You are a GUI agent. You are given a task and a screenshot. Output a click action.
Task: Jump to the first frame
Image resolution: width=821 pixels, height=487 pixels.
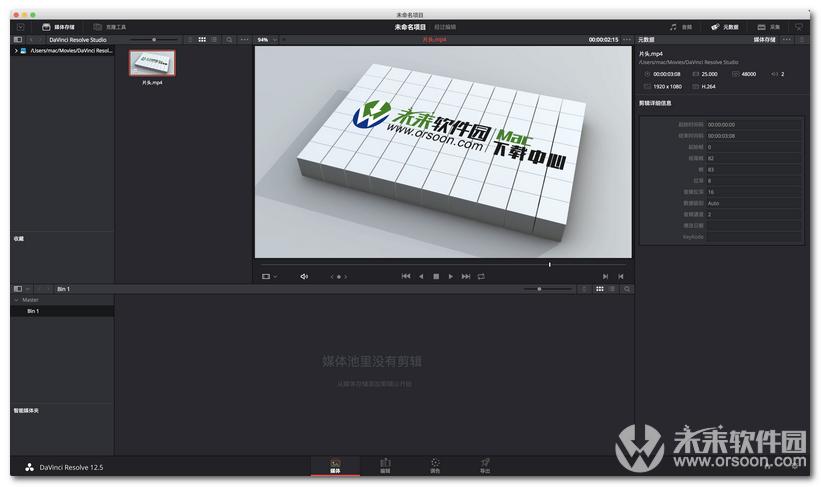click(x=406, y=276)
